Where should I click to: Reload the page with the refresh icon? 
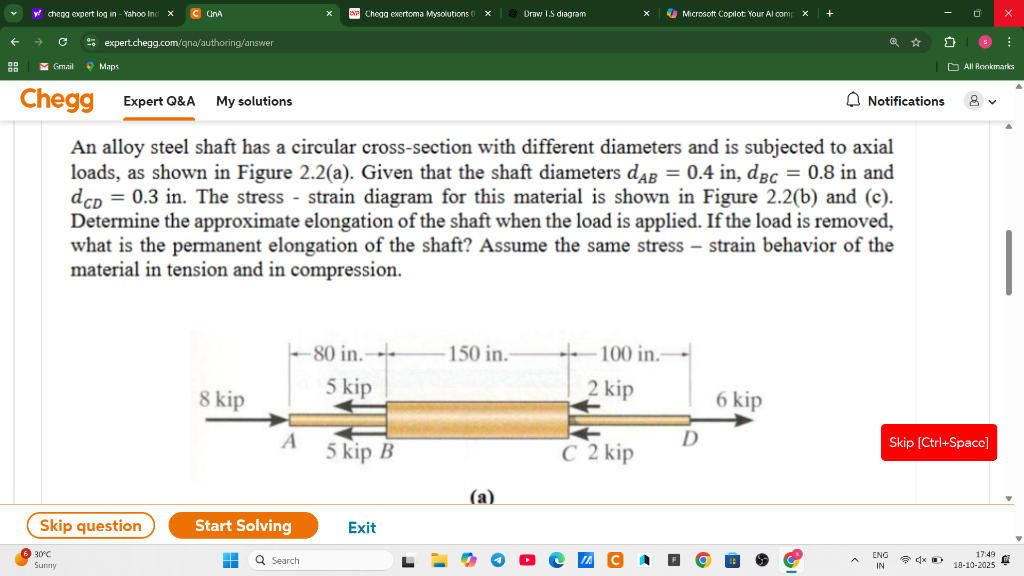(63, 42)
